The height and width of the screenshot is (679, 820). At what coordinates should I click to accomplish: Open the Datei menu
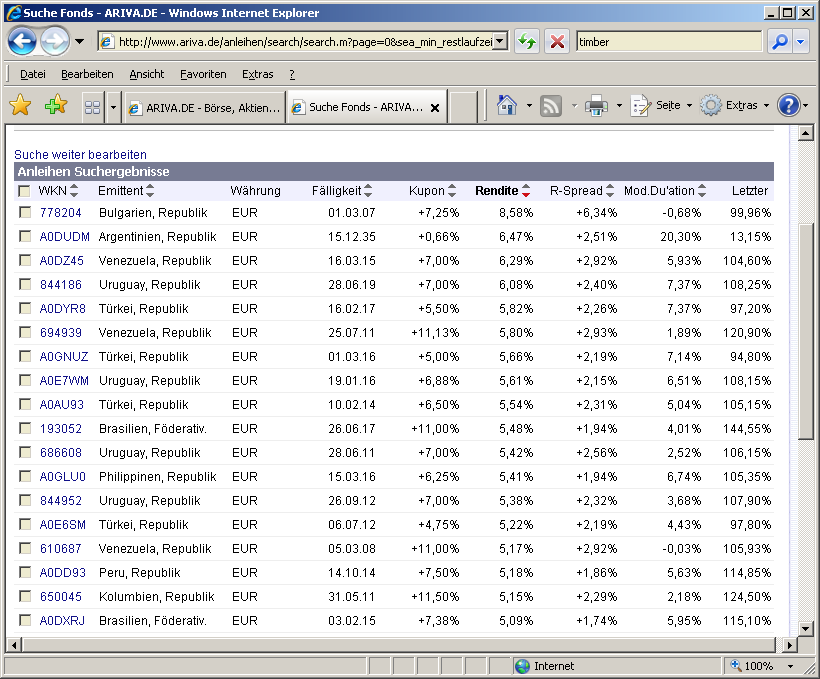point(32,74)
